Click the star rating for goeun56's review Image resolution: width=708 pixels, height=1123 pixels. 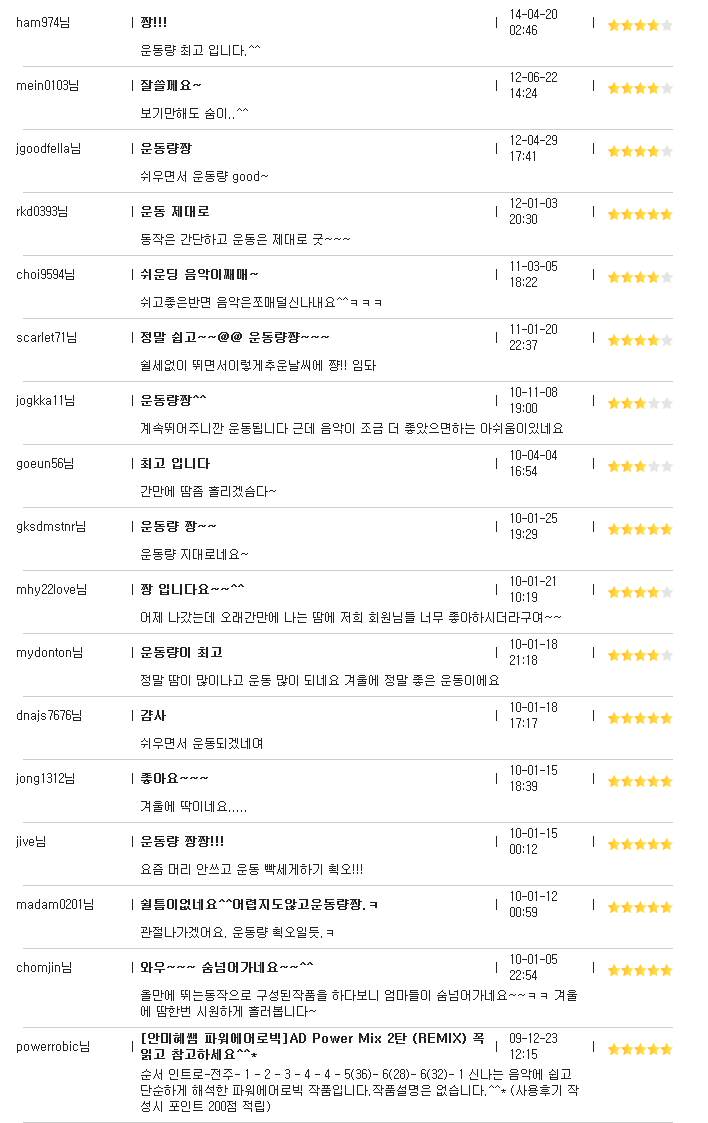[x=640, y=466]
